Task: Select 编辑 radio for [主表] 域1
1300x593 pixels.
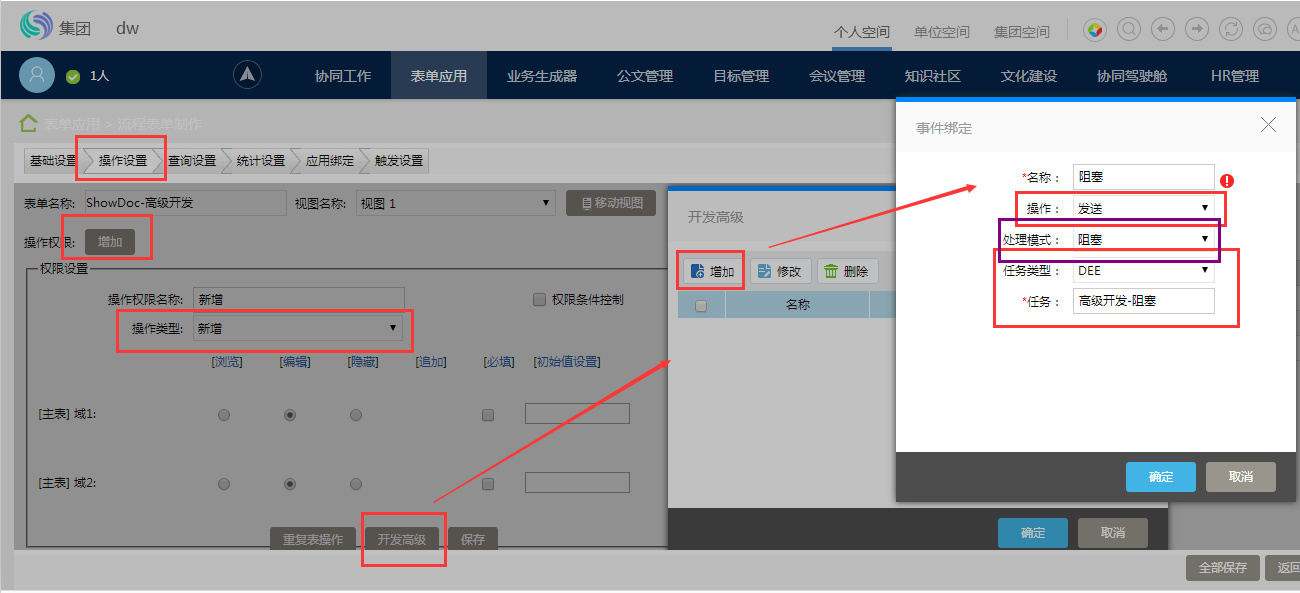Action: [290, 415]
